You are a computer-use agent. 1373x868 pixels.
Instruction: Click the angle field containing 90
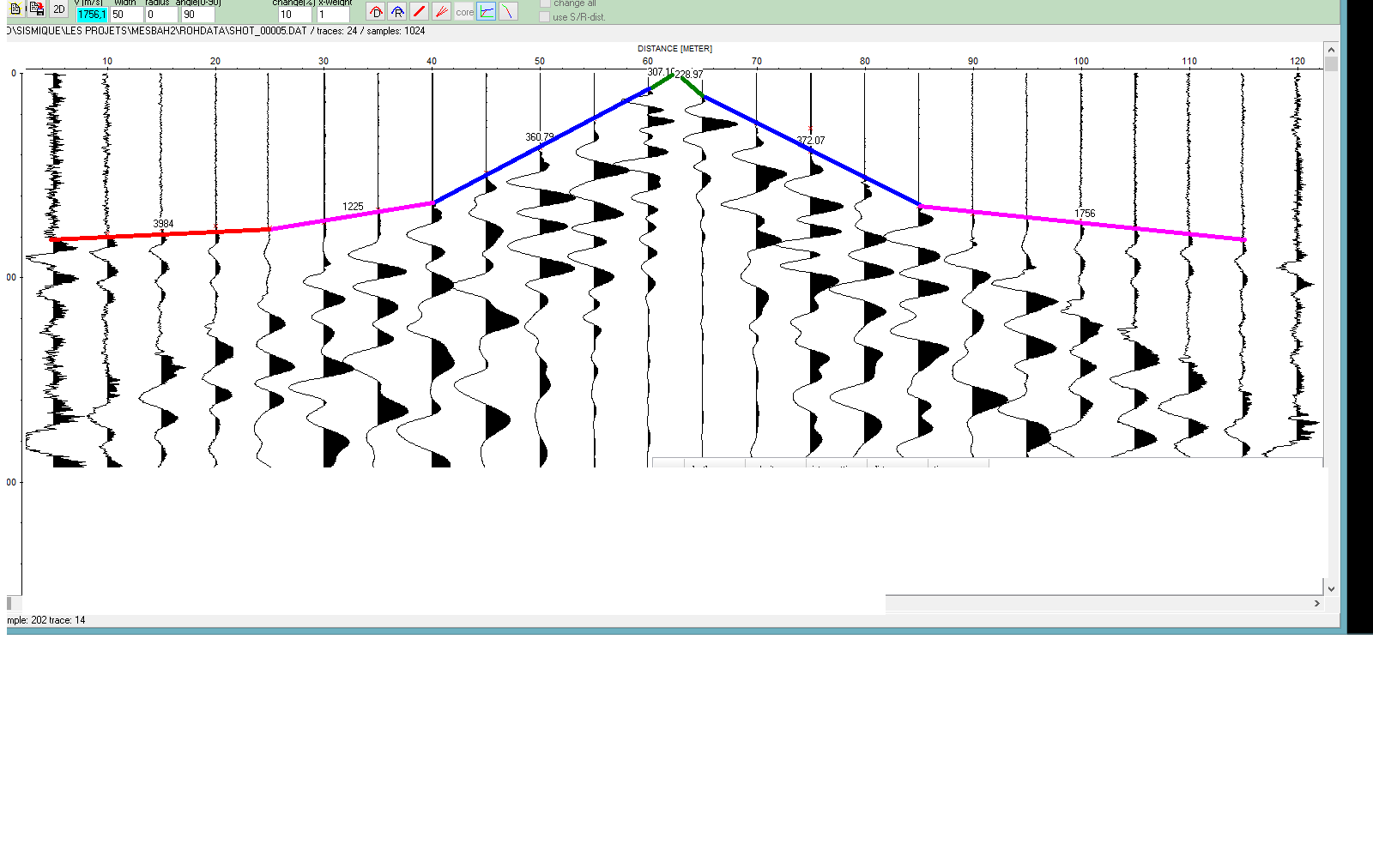tap(197, 15)
